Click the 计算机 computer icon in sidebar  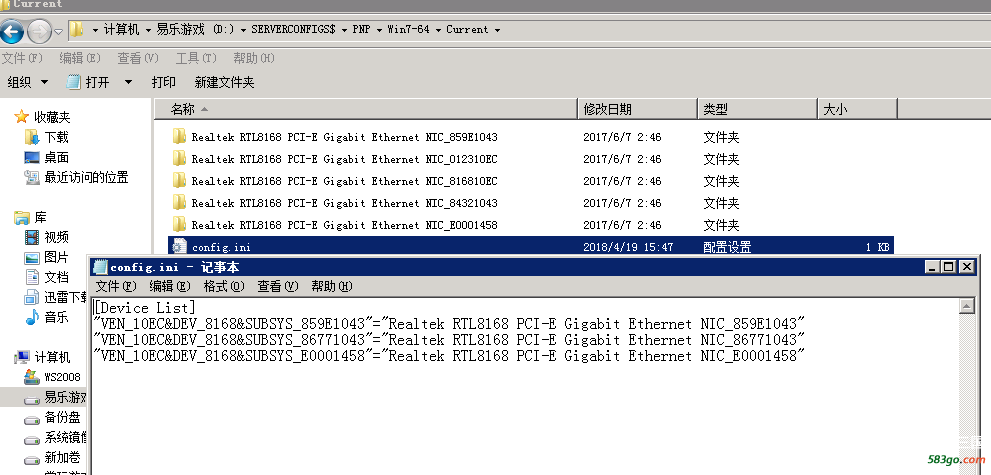click(x=22, y=358)
